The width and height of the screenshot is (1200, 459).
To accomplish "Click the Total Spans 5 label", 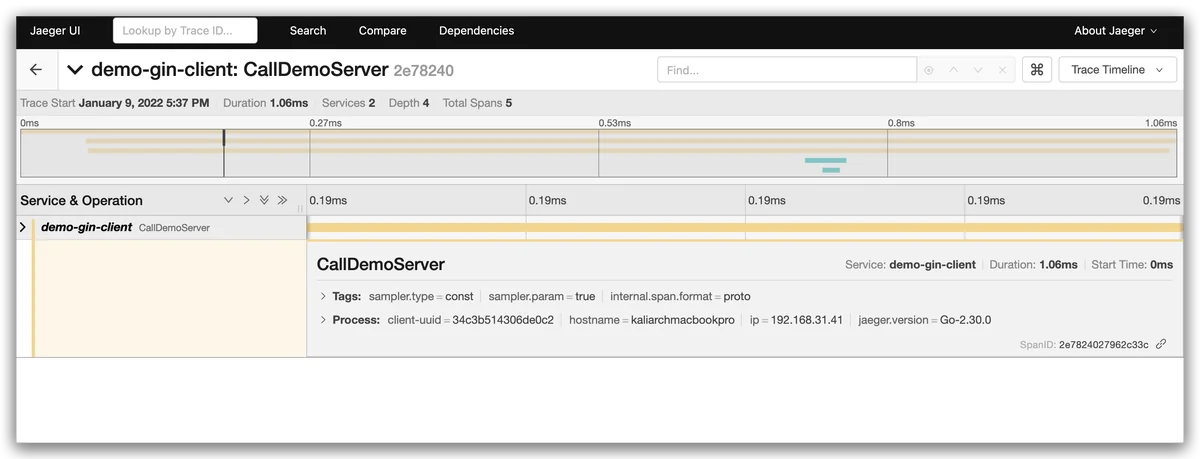I will pyautogui.click(x=478, y=103).
